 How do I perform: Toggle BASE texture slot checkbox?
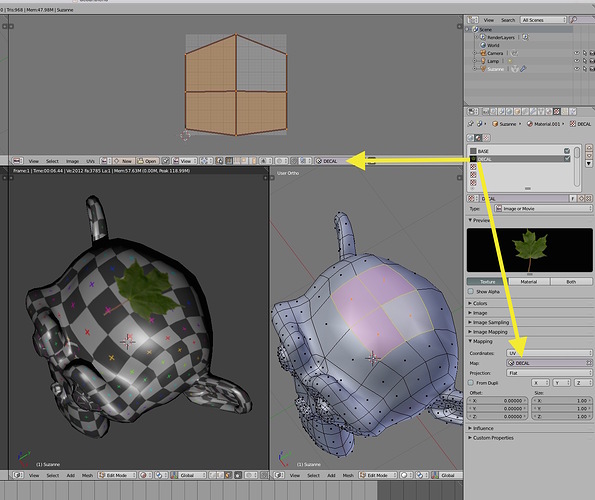(567, 151)
